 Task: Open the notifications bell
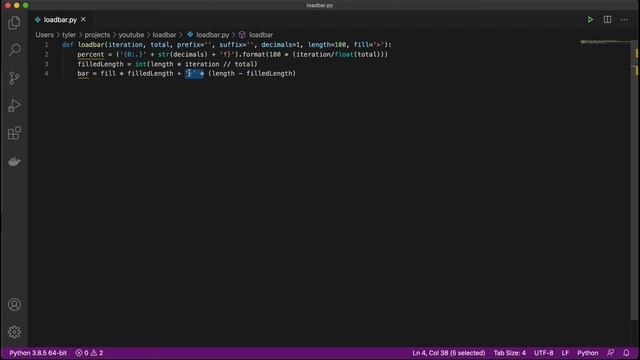[x=626, y=353]
